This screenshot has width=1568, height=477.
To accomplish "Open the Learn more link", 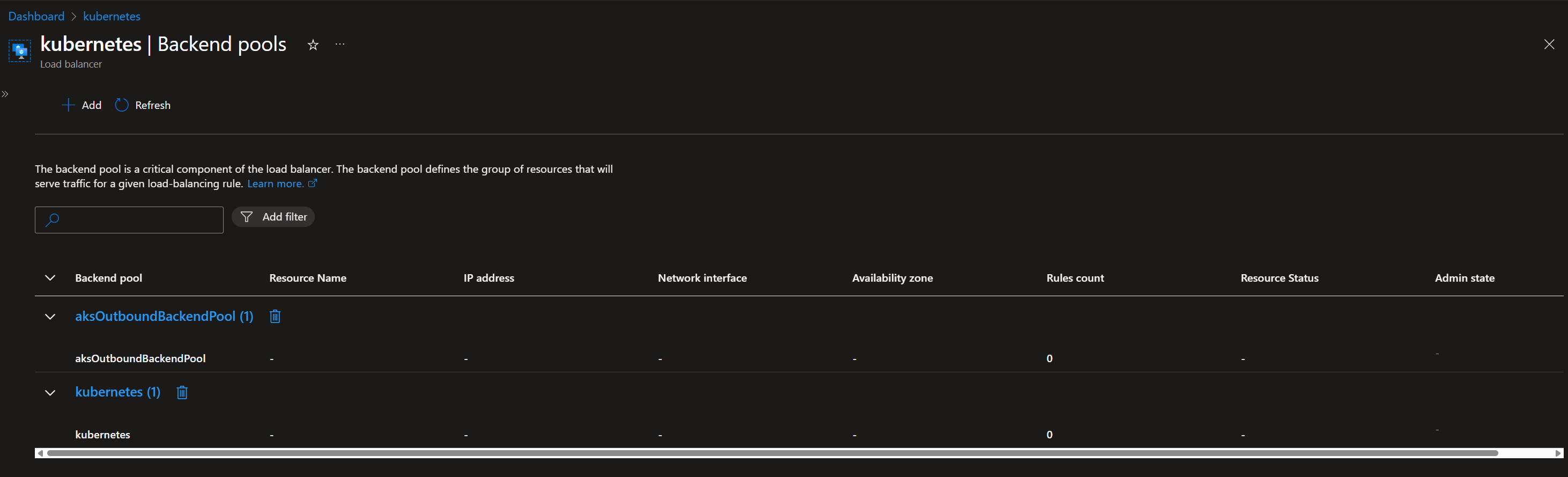I will pos(282,184).
